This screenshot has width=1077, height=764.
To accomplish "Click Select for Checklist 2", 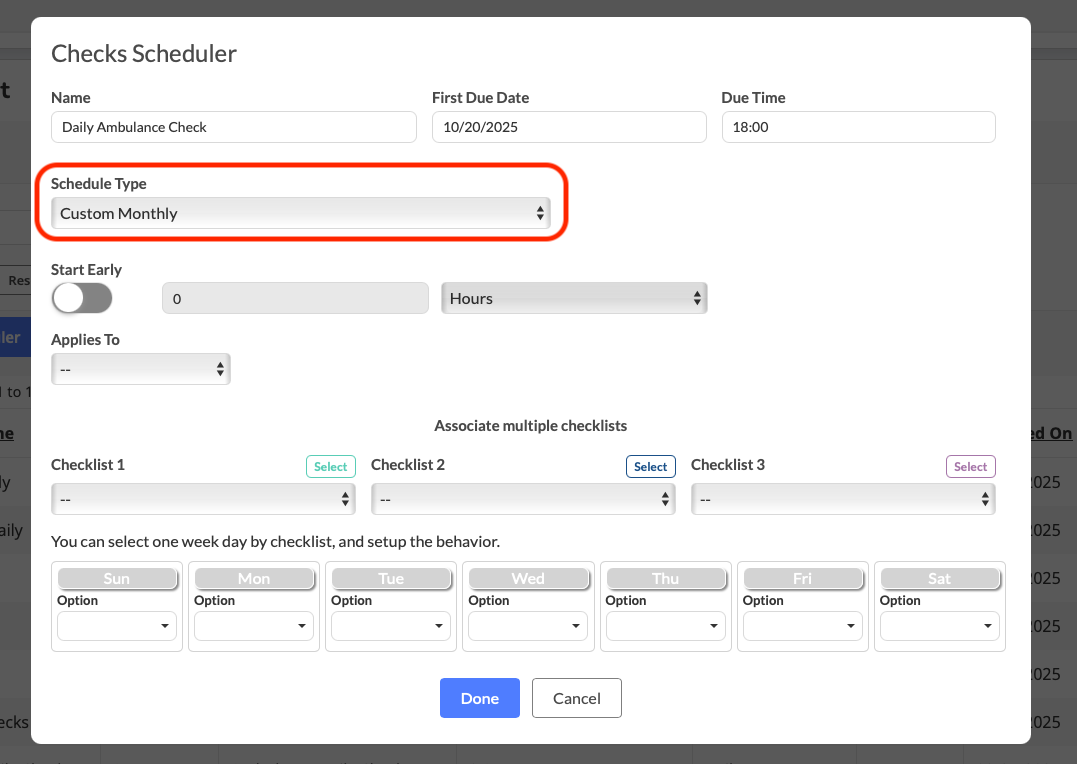I will point(650,466).
